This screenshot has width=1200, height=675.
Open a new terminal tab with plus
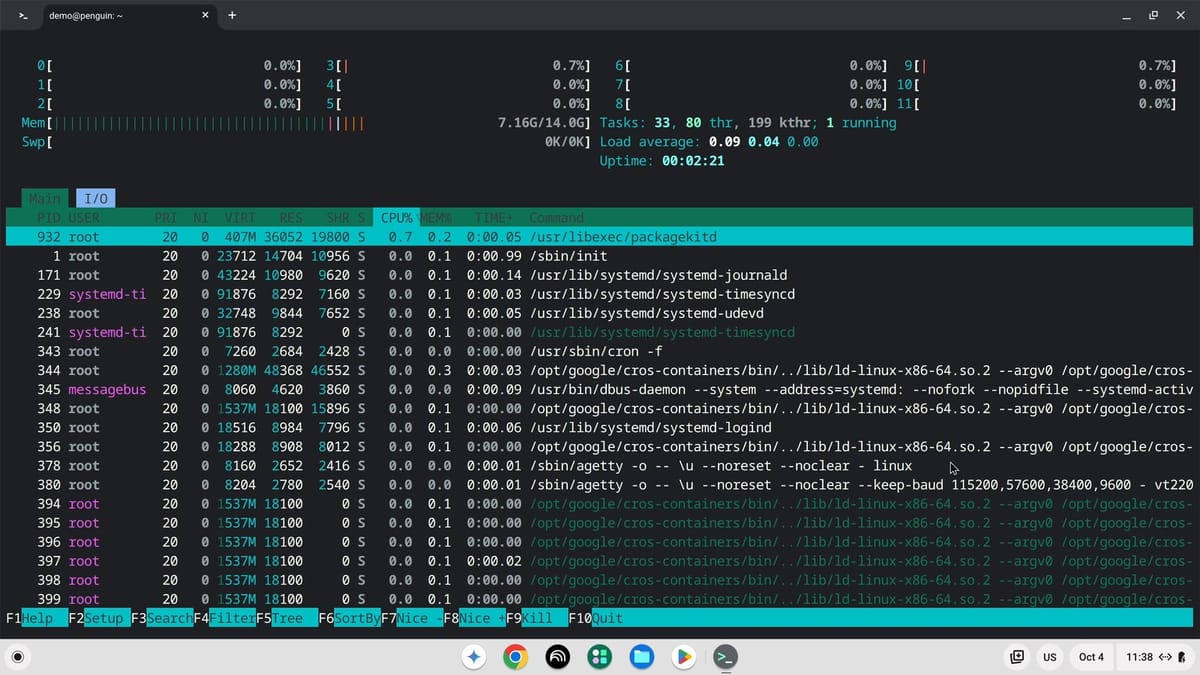232,15
